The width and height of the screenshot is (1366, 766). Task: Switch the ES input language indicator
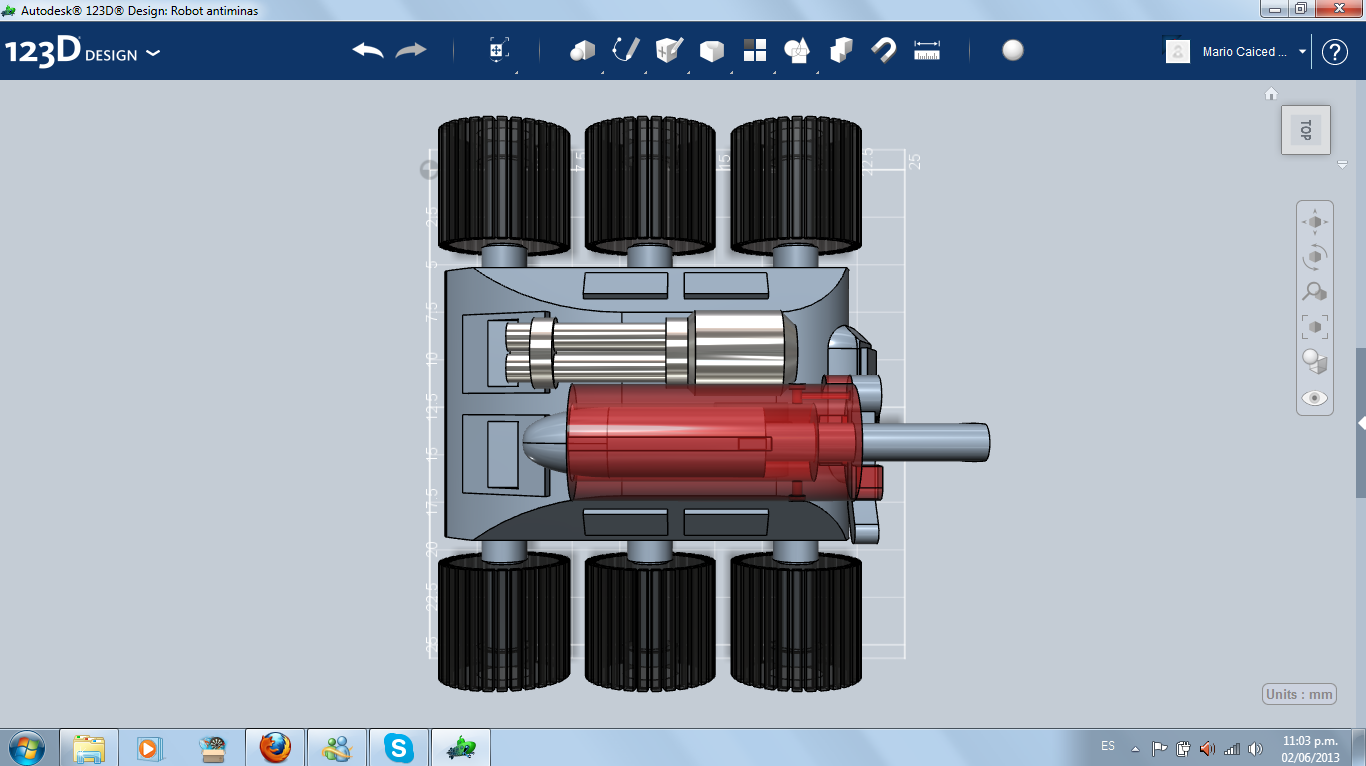pos(1108,746)
